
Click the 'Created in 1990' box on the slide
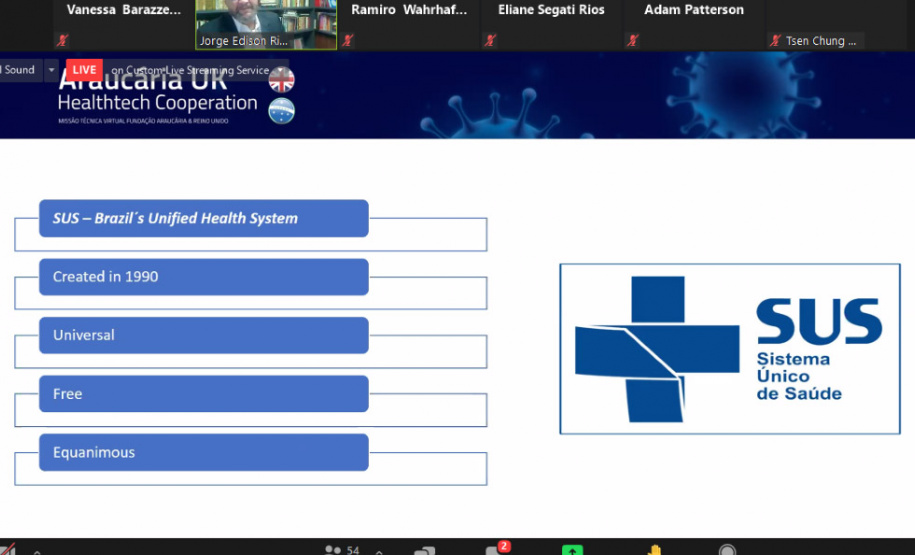pyautogui.click(x=204, y=277)
